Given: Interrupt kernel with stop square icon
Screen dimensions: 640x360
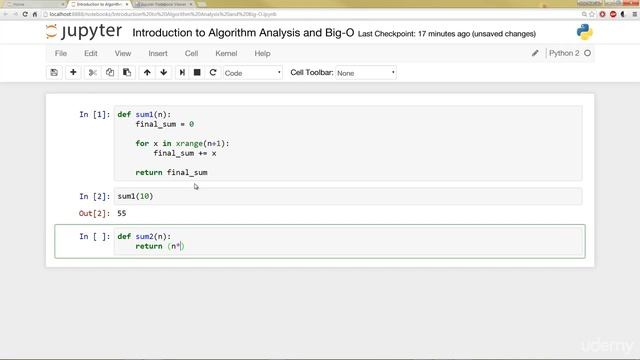Looking at the screenshot, I should tap(197, 73).
